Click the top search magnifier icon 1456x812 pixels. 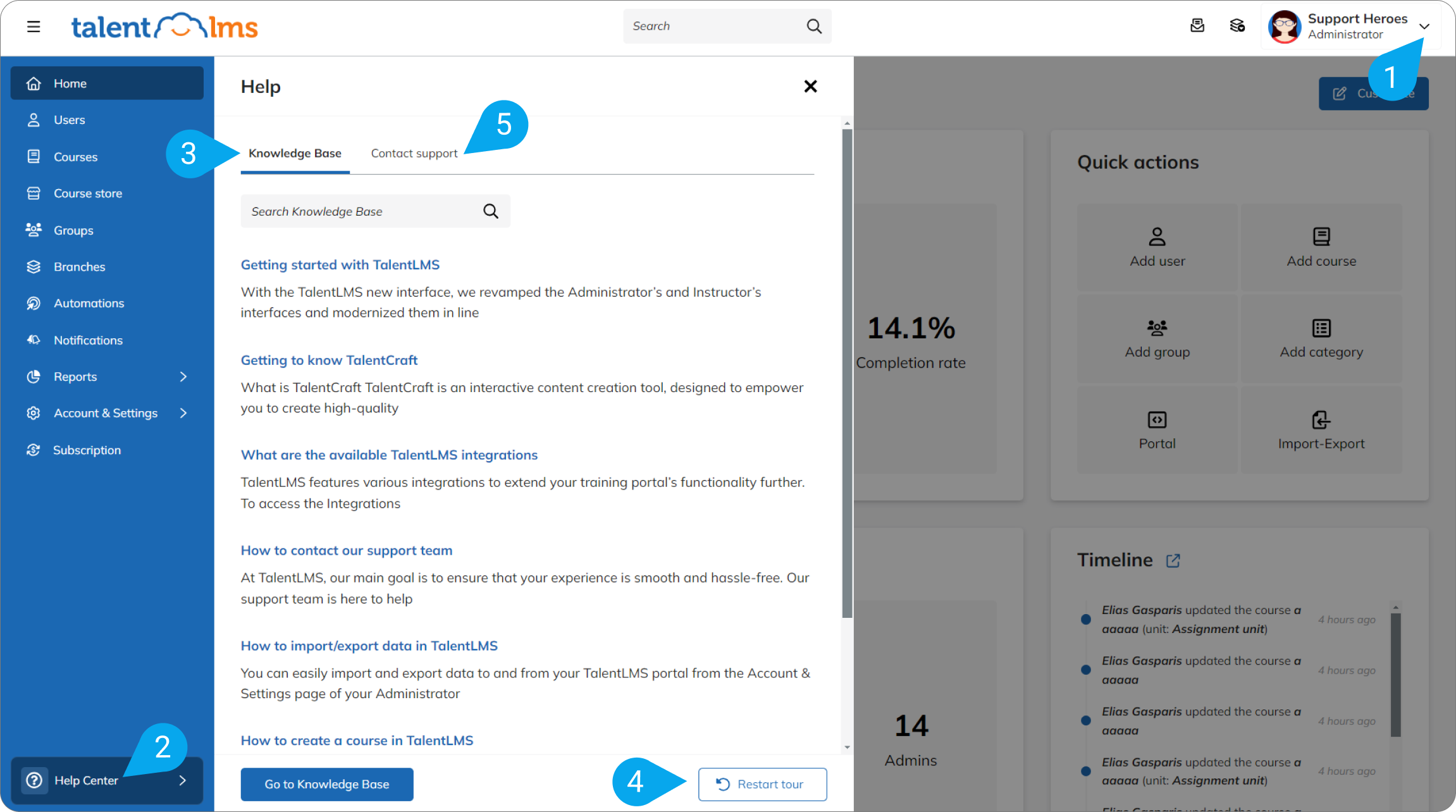click(x=814, y=26)
